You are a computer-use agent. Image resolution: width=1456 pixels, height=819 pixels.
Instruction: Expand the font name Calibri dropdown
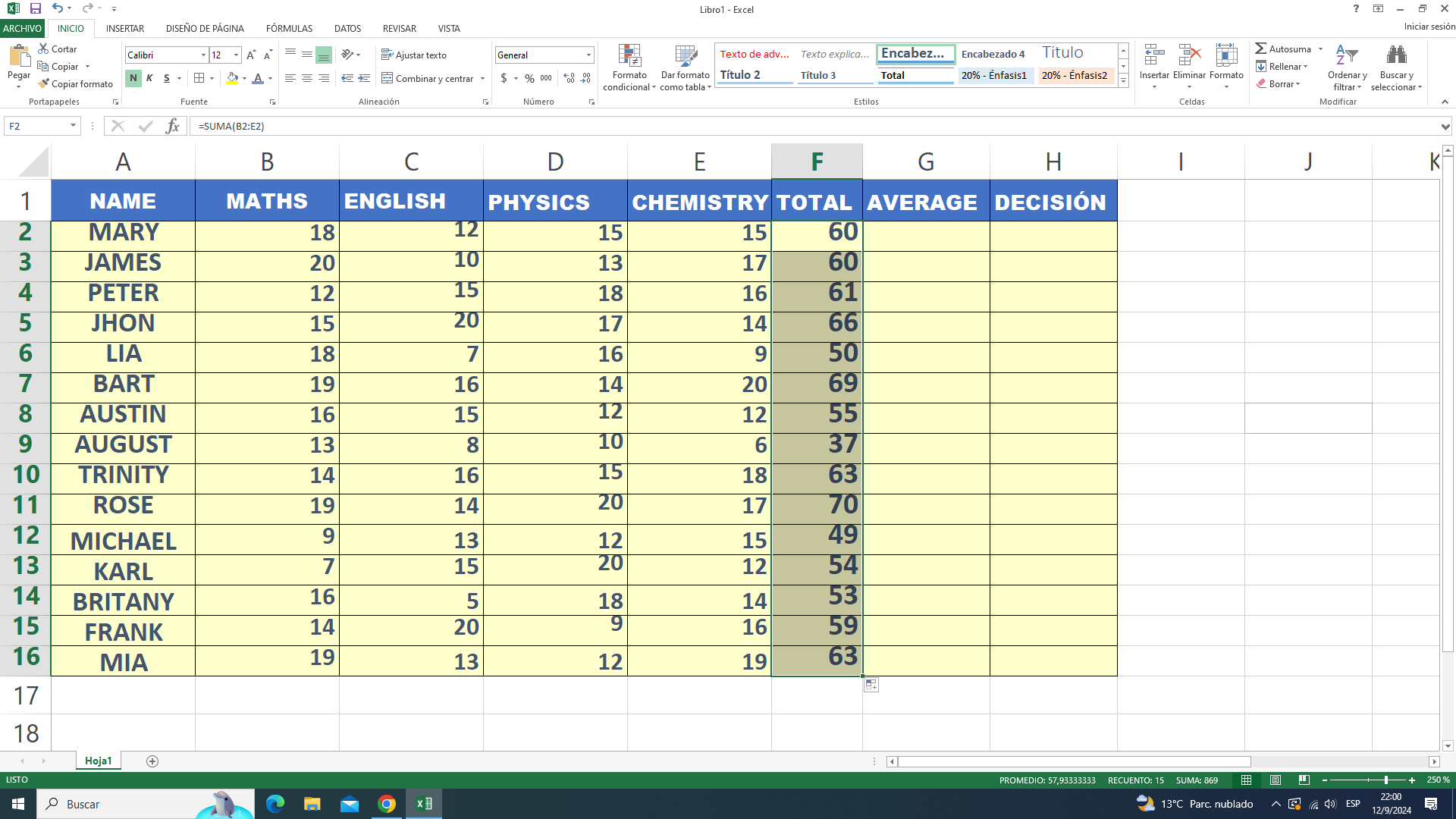tap(203, 55)
